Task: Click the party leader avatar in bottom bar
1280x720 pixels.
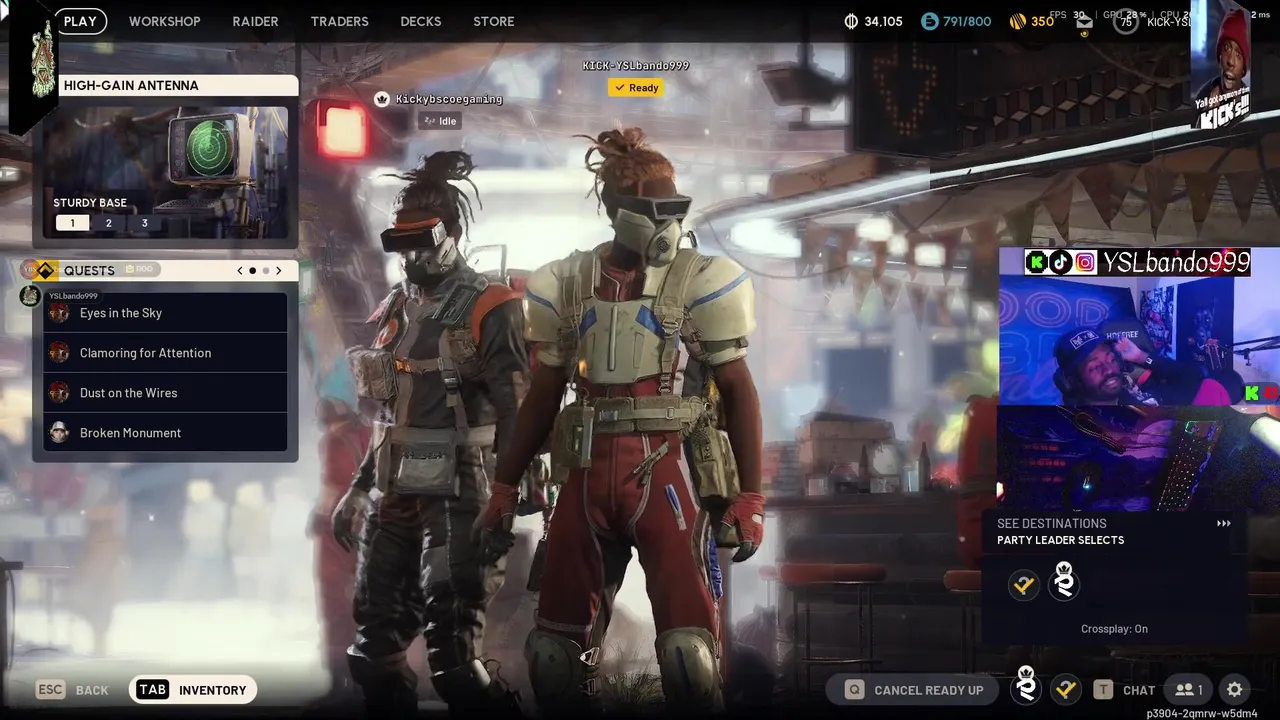Action: tap(1026, 687)
